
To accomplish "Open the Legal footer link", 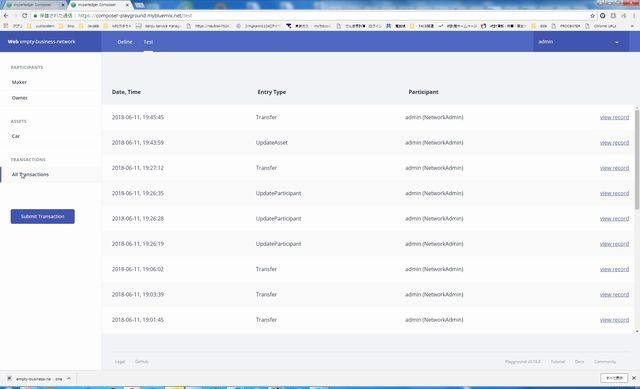I will pyautogui.click(x=120, y=362).
